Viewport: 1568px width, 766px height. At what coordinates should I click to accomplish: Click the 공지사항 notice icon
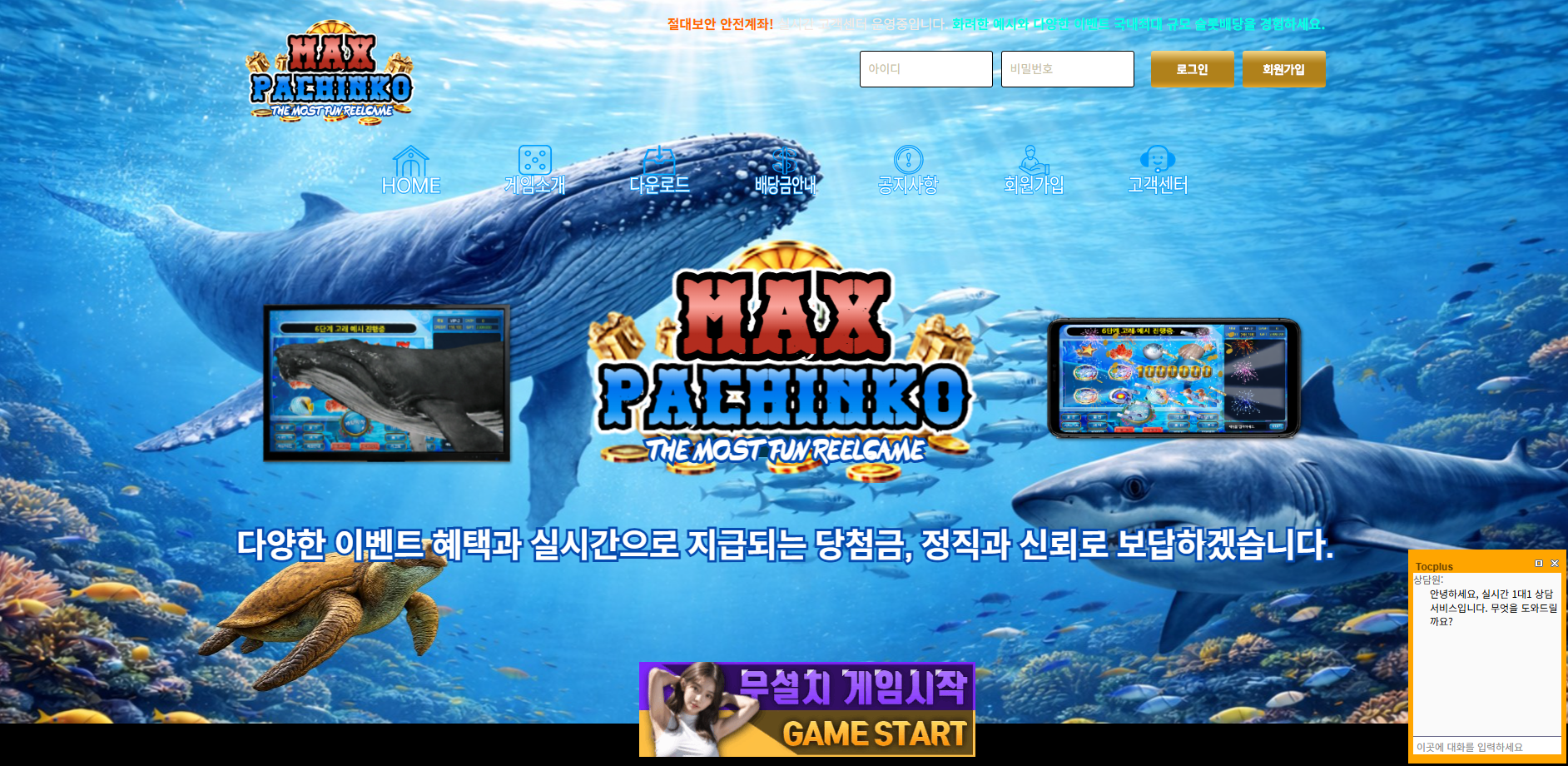pyautogui.click(x=908, y=159)
